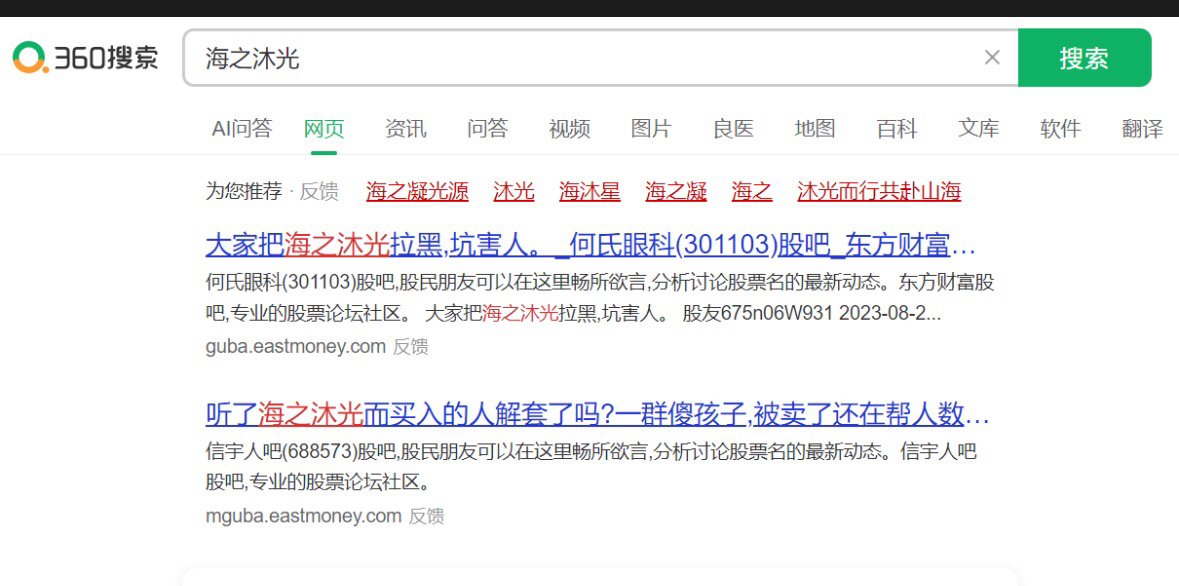Open the 地图 tab
This screenshot has width=1179, height=586.
pyautogui.click(x=815, y=129)
